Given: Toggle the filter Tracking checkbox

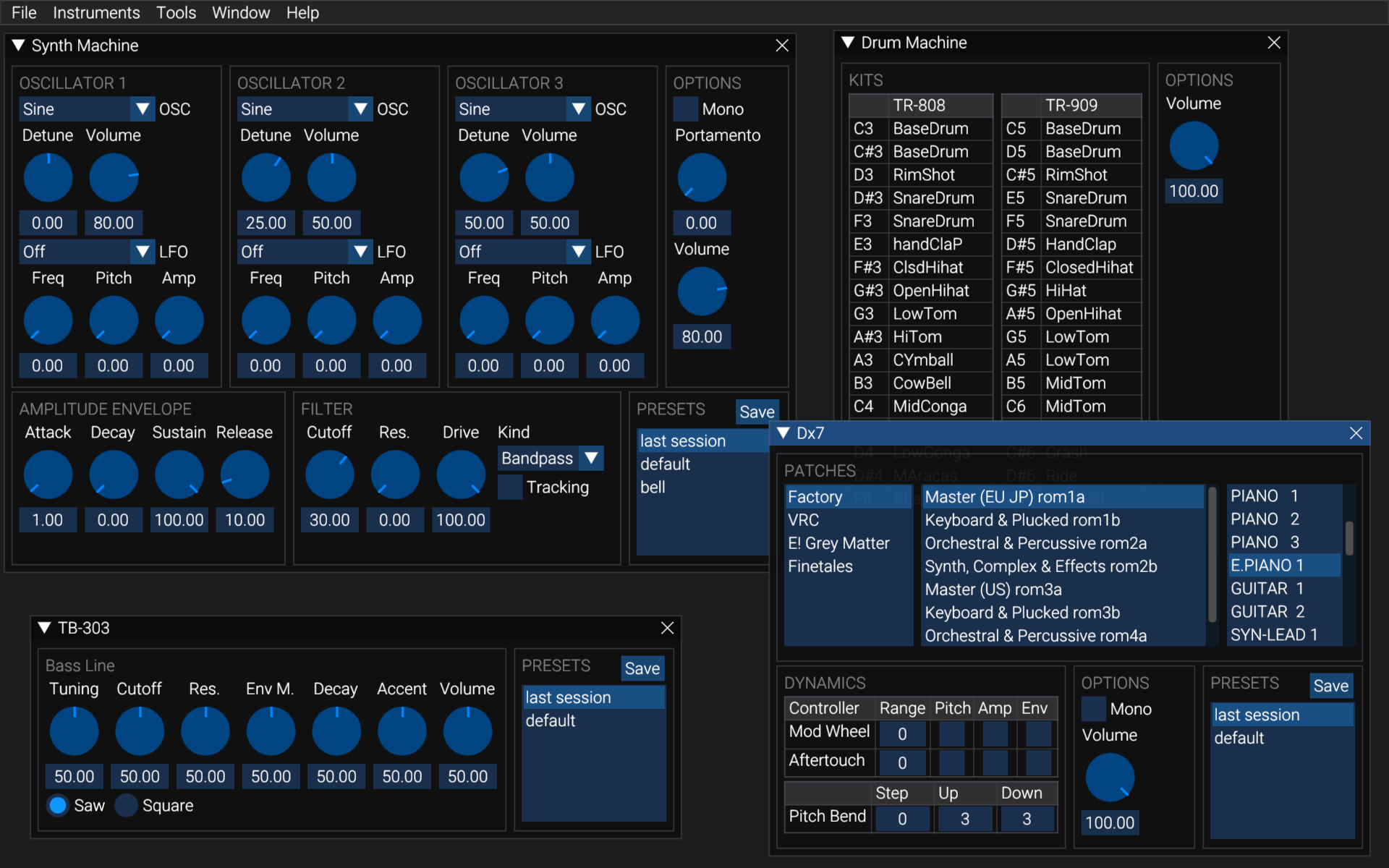Looking at the screenshot, I should pos(510,487).
